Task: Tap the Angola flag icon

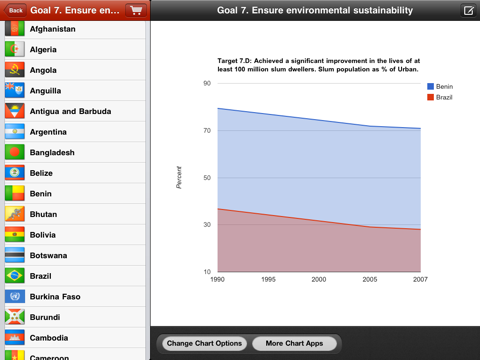Action: pos(15,70)
